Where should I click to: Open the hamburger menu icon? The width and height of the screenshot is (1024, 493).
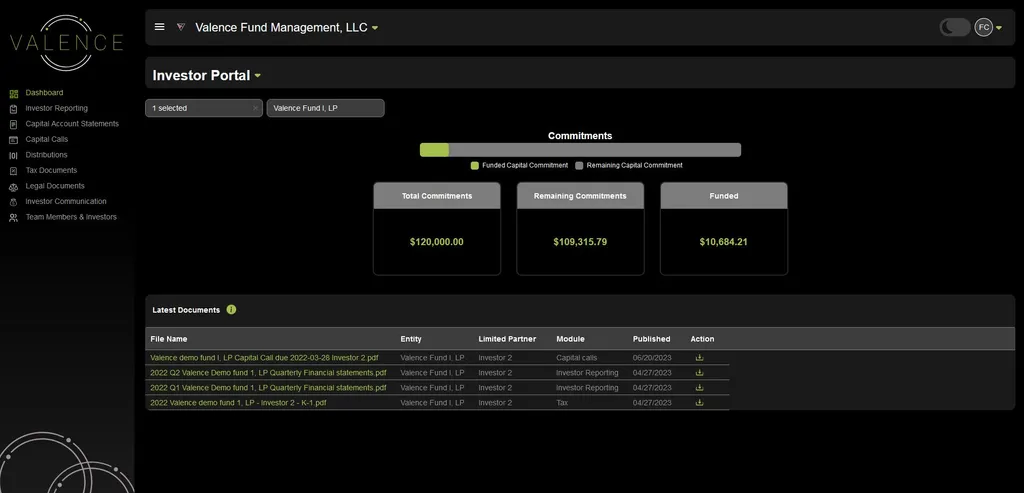[x=159, y=27]
